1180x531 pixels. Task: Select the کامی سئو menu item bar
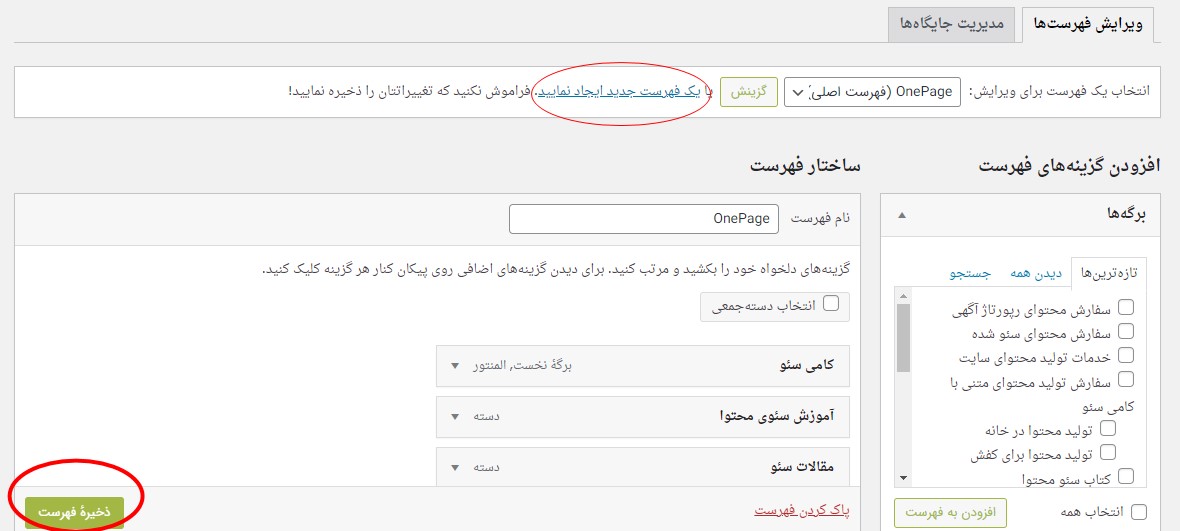pos(643,366)
